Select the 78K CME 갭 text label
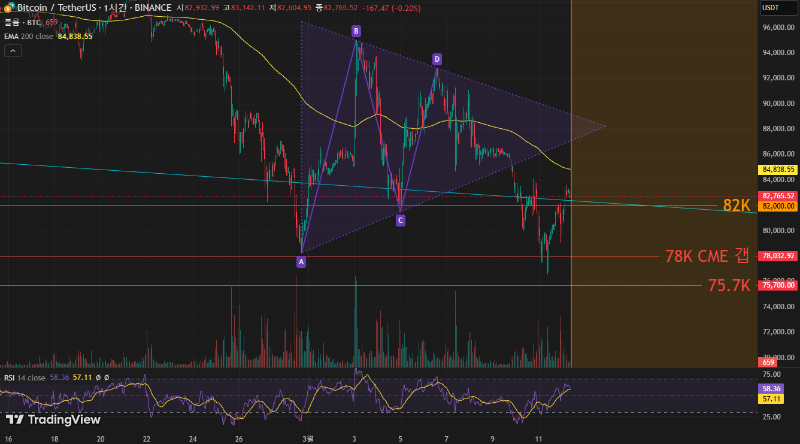 tap(707, 257)
